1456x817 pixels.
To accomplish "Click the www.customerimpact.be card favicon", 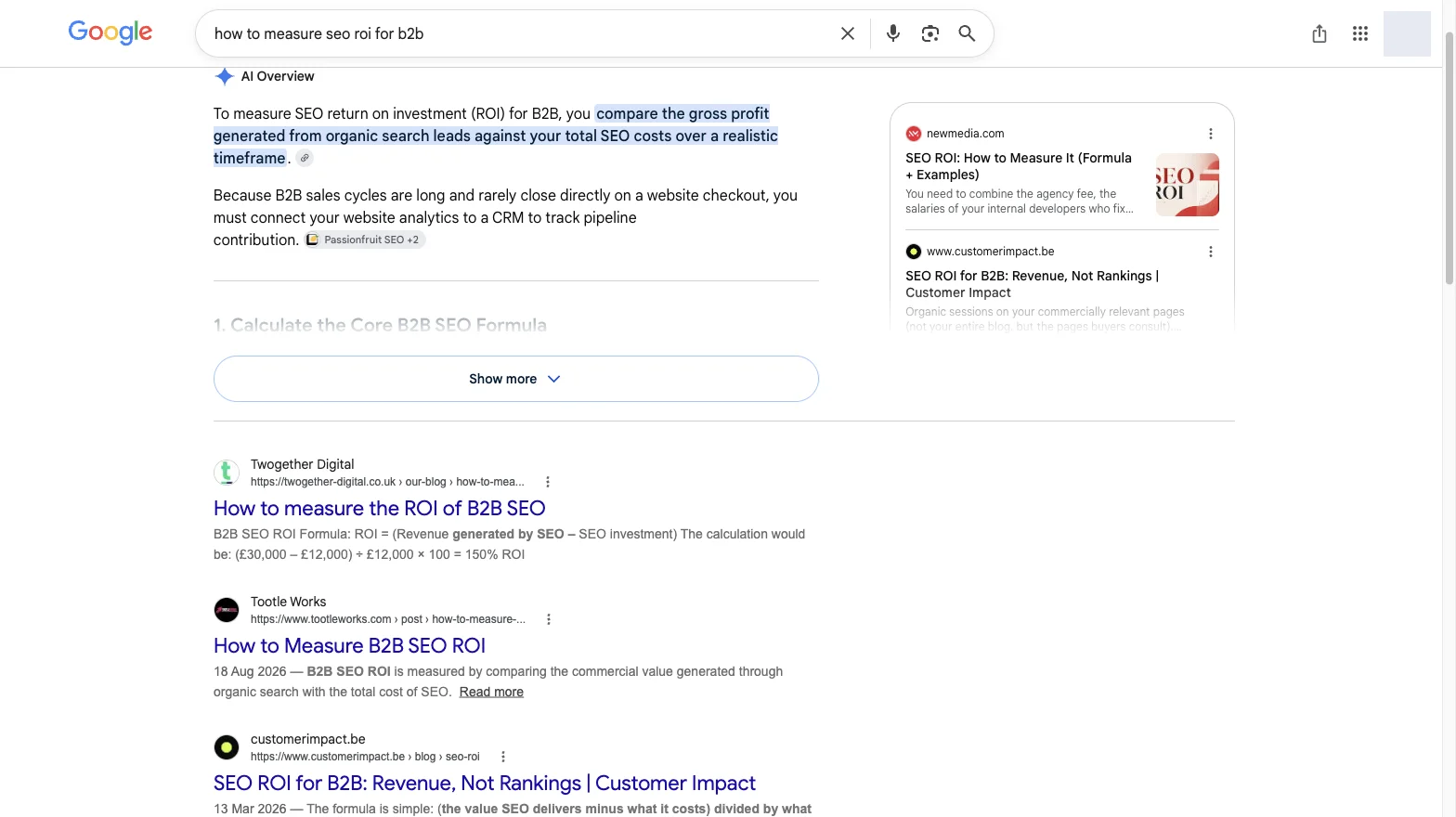I will pyautogui.click(x=914, y=252).
